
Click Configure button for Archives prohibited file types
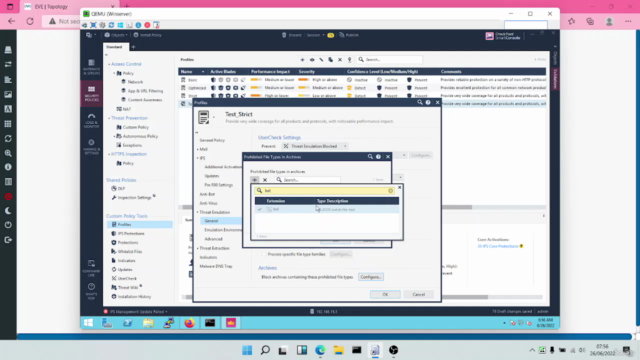pyautogui.click(x=371, y=277)
